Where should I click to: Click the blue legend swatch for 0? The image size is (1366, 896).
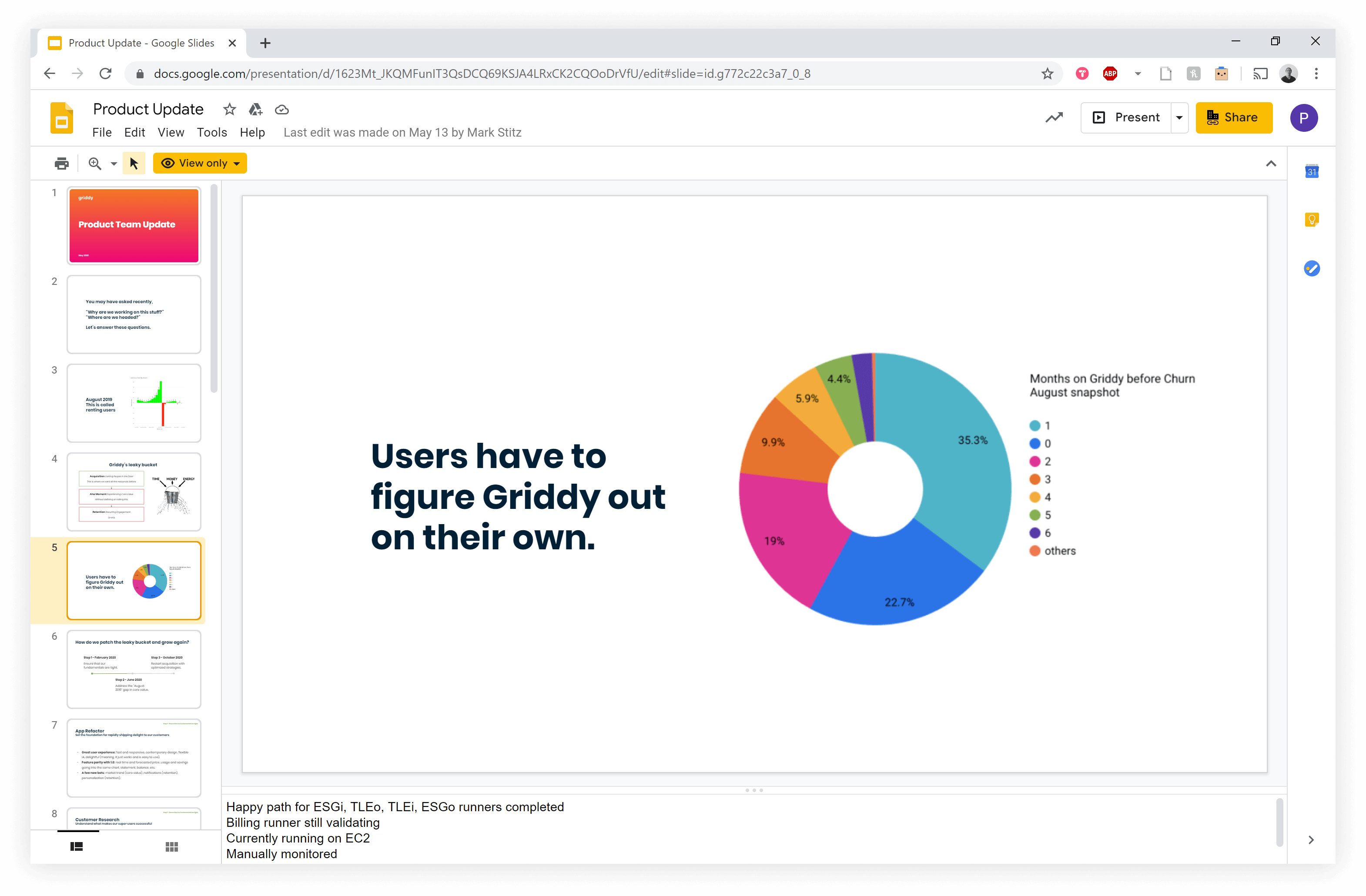(1035, 444)
